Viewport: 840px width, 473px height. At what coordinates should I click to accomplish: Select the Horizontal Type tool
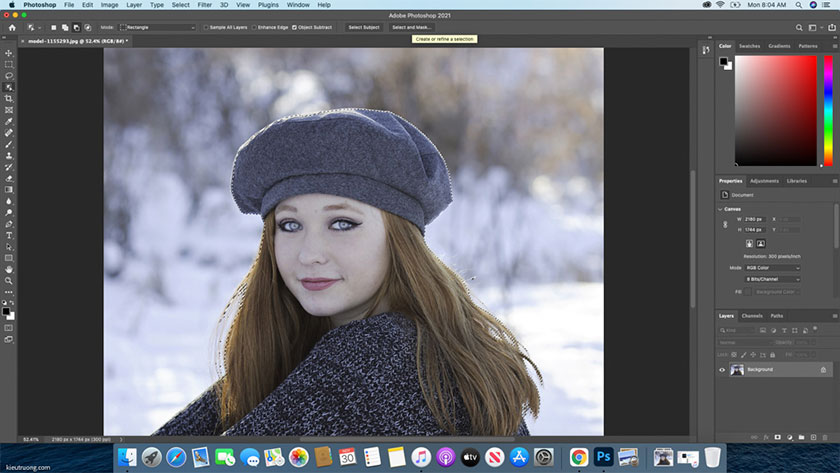click(9, 235)
